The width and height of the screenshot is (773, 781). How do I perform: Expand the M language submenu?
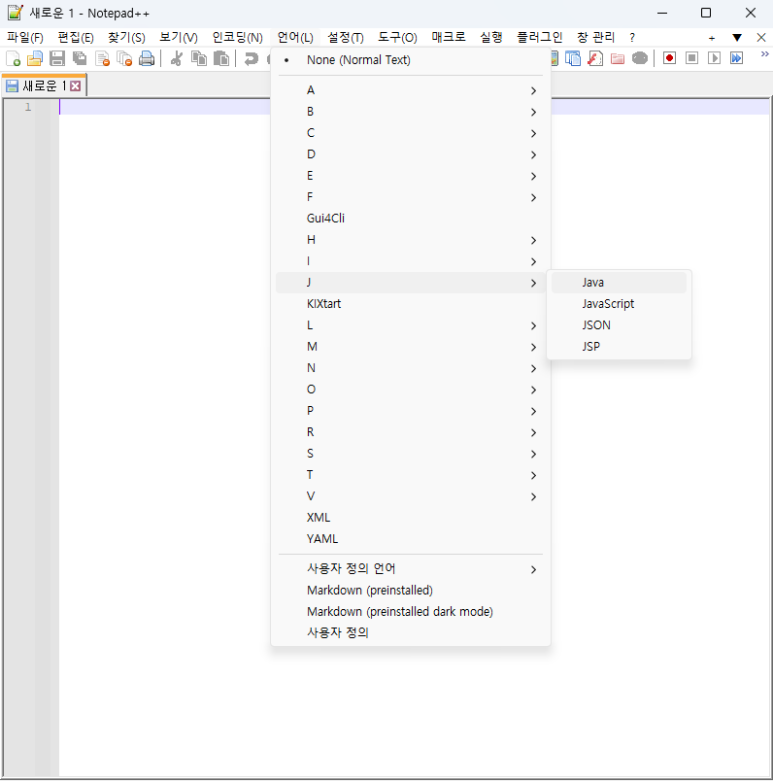[411, 347]
